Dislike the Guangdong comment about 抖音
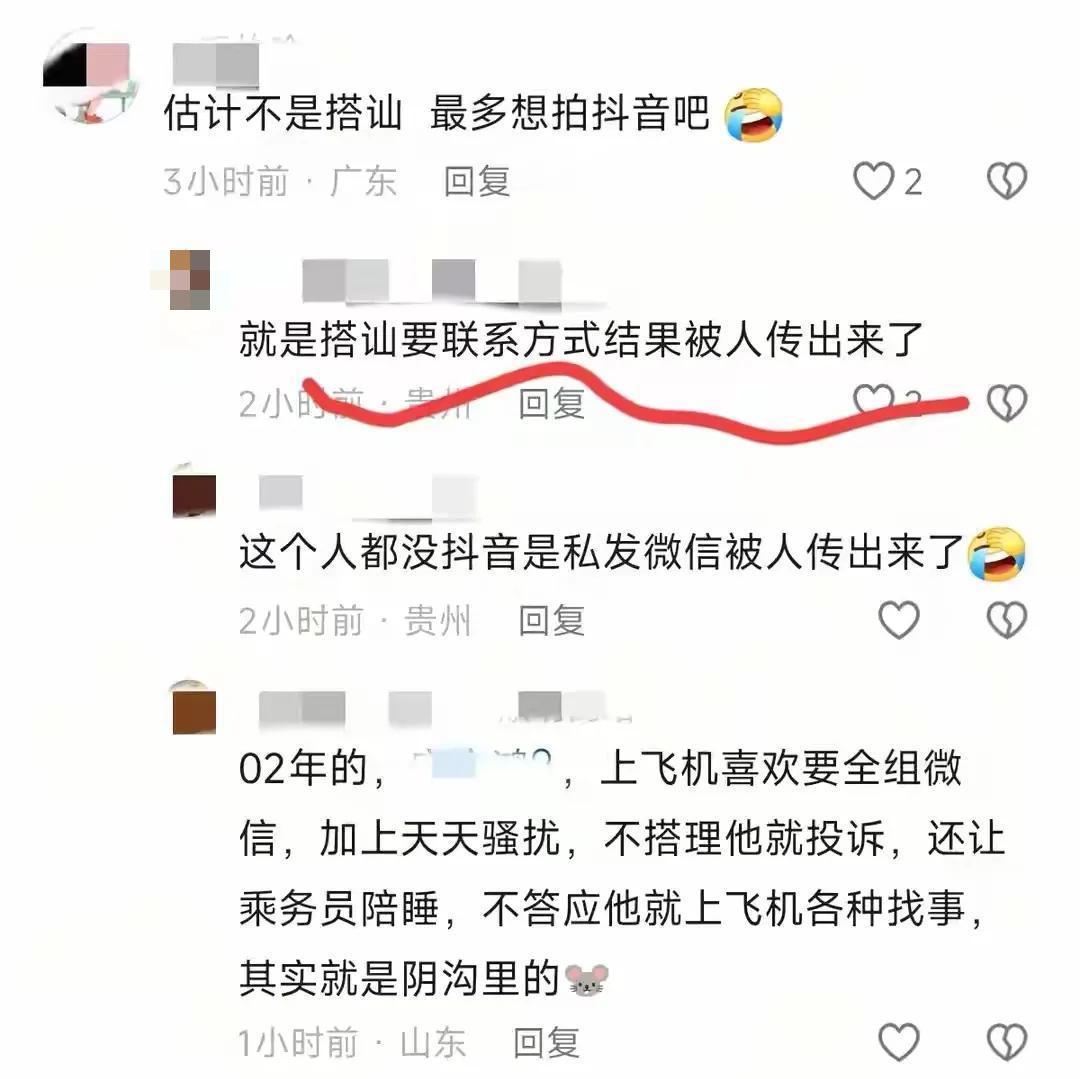 coord(1007,181)
